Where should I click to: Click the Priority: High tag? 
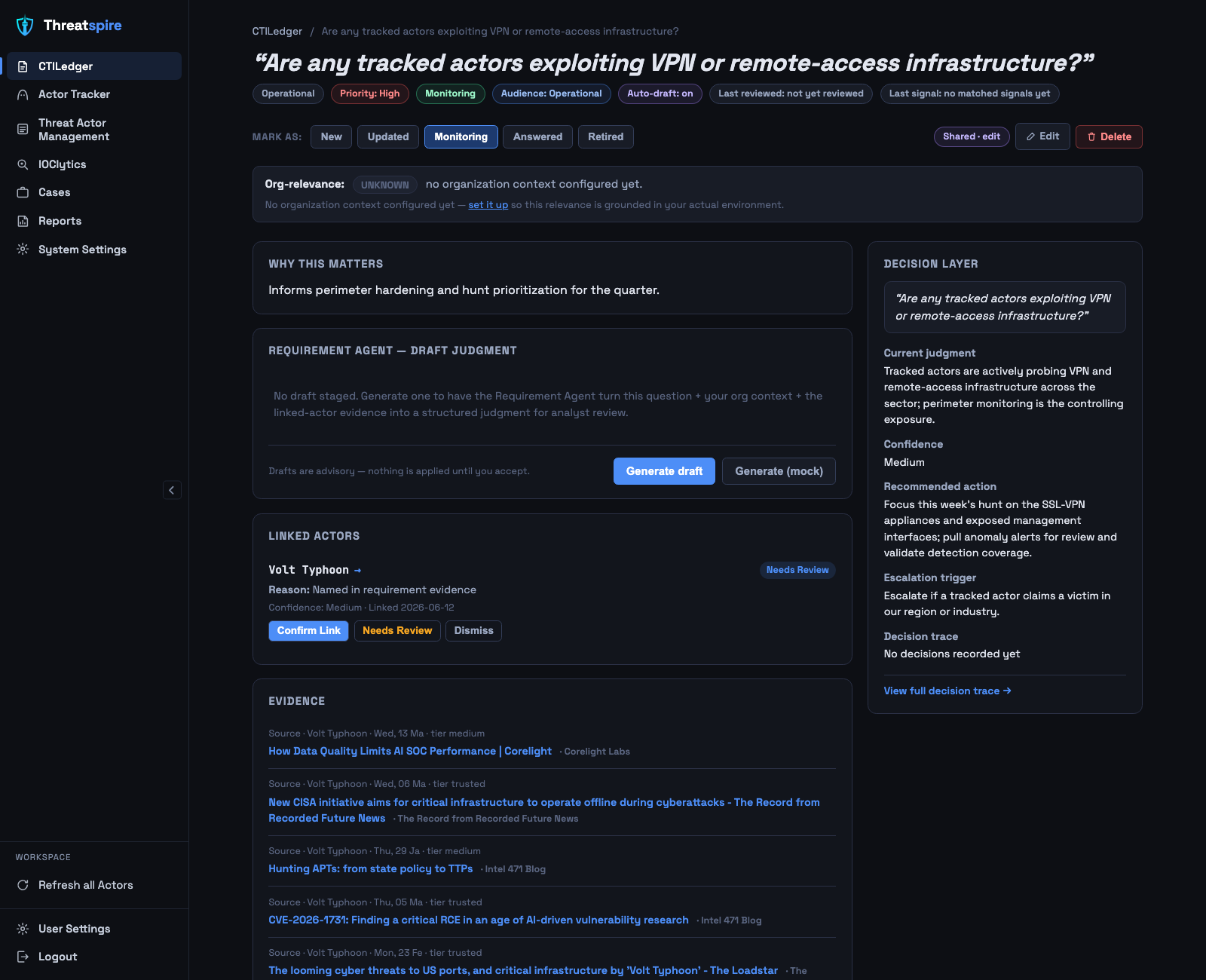pos(370,93)
